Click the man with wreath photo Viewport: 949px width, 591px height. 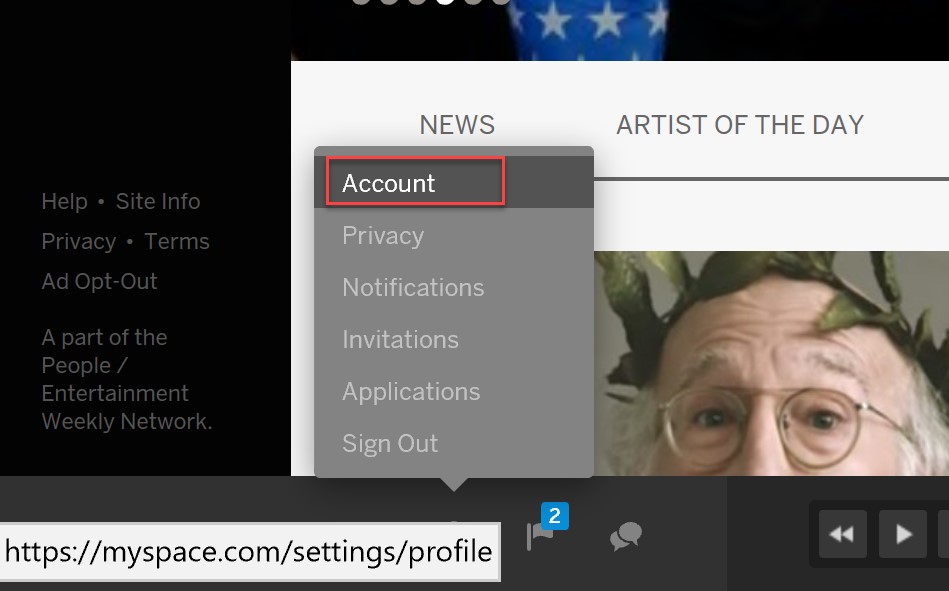771,363
